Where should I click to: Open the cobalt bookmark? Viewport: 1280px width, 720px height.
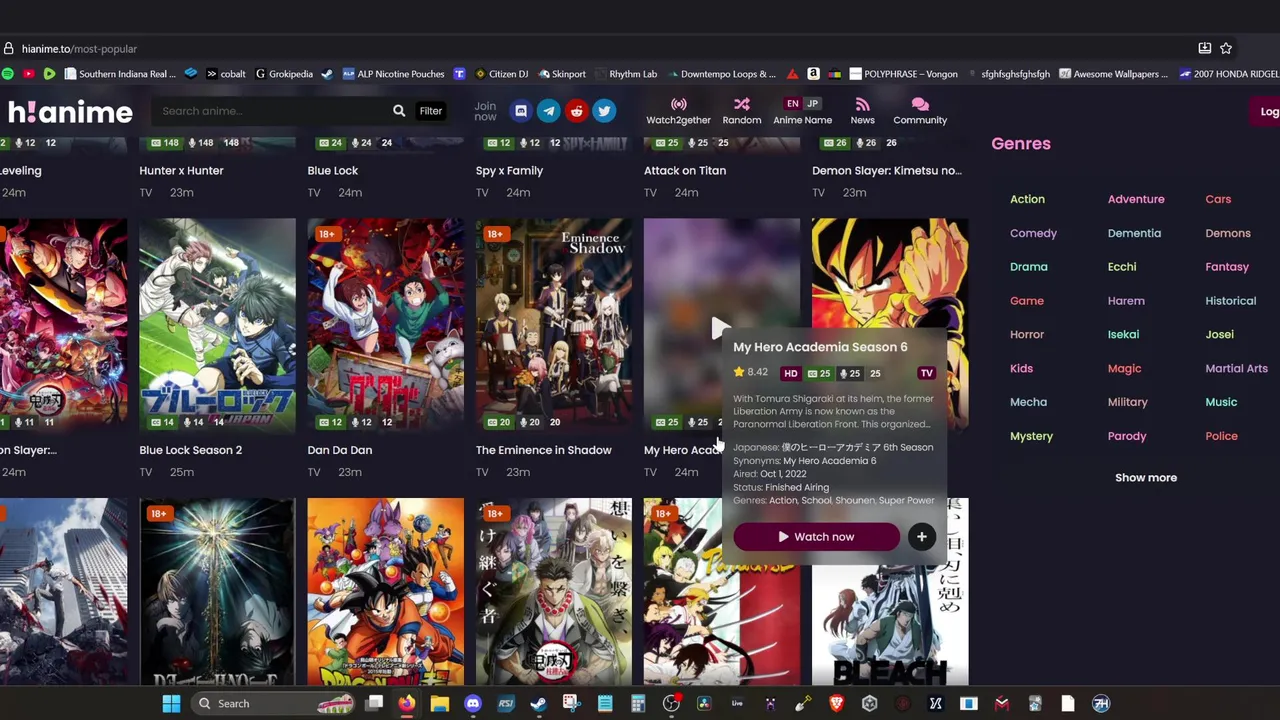pos(225,74)
